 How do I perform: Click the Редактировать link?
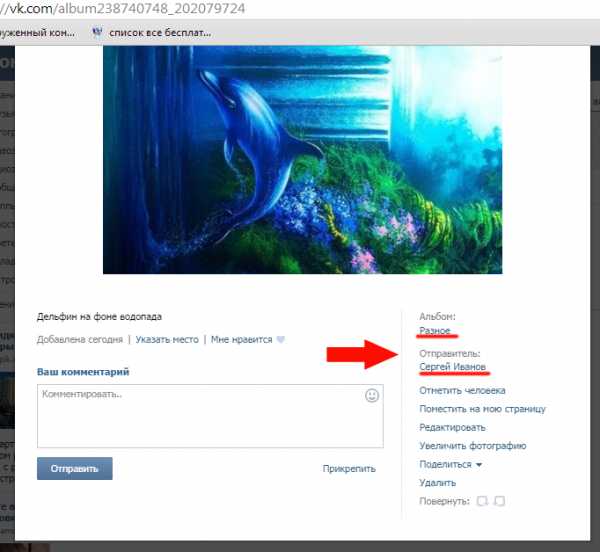click(x=452, y=427)
